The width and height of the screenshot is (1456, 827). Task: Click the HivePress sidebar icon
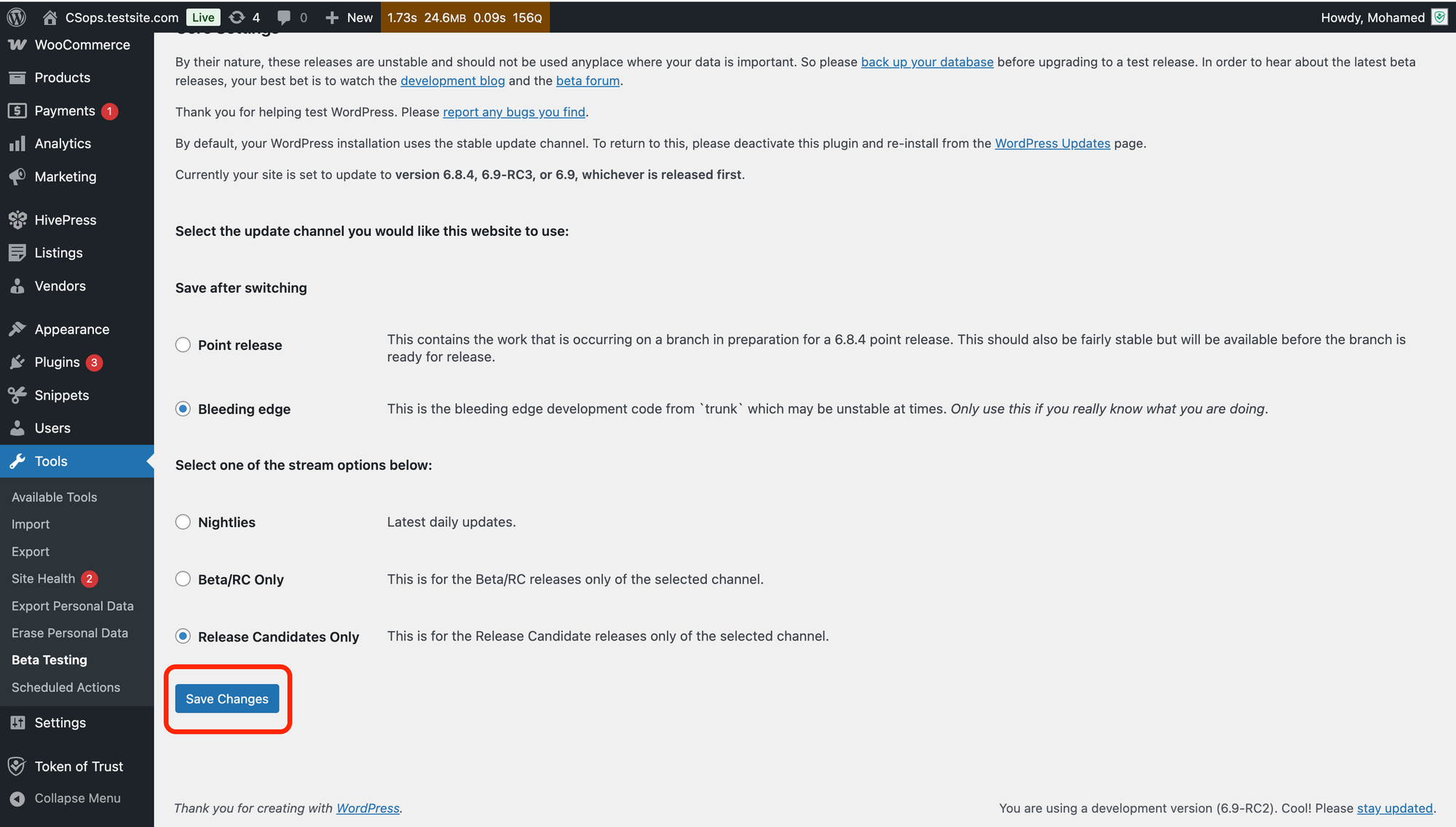tap(17, 220)
